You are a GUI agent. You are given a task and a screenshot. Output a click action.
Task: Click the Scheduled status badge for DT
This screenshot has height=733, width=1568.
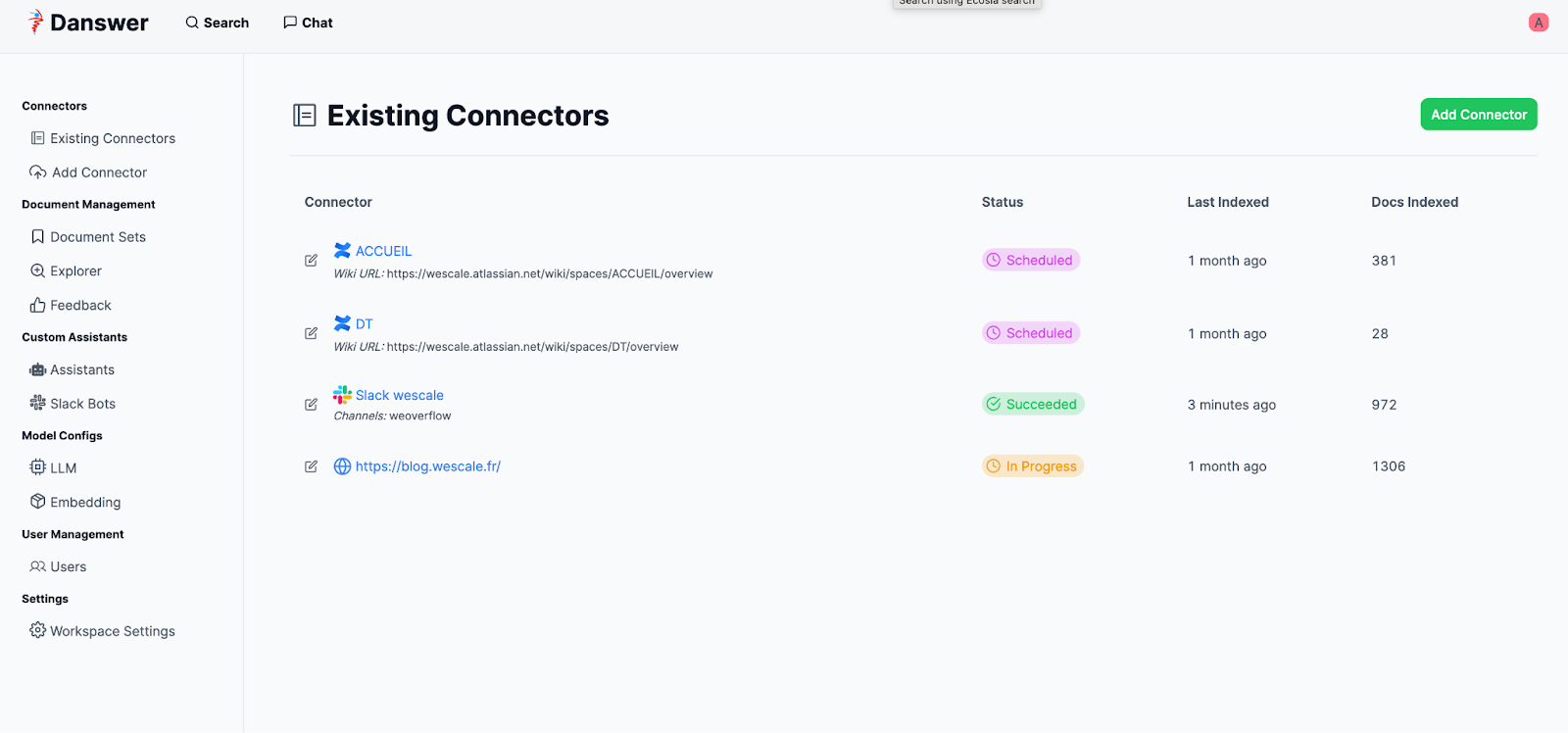click(1031, 333)
